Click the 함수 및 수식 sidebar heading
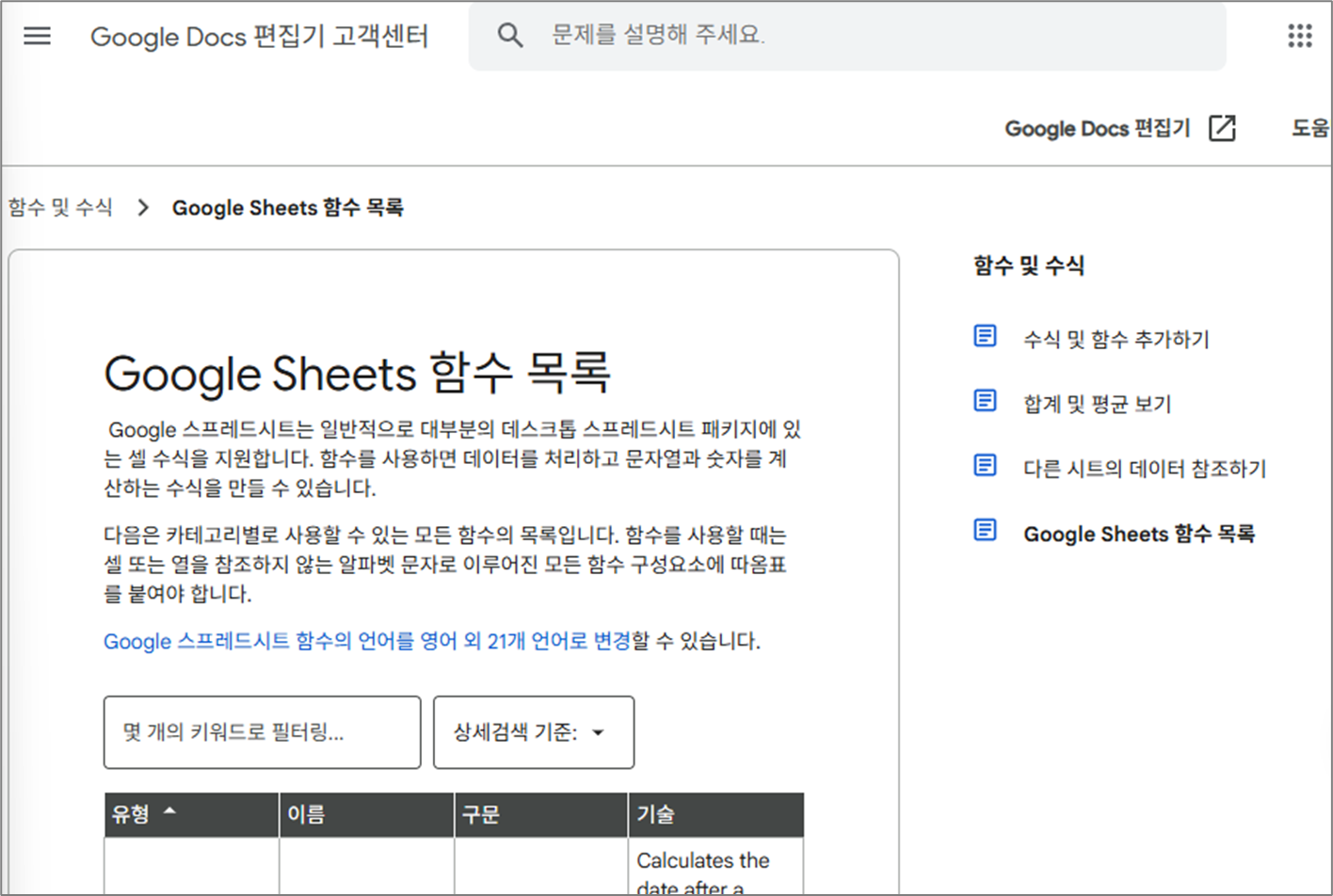This screenshot has width=1333, height=896. (x=1029, y=265)
